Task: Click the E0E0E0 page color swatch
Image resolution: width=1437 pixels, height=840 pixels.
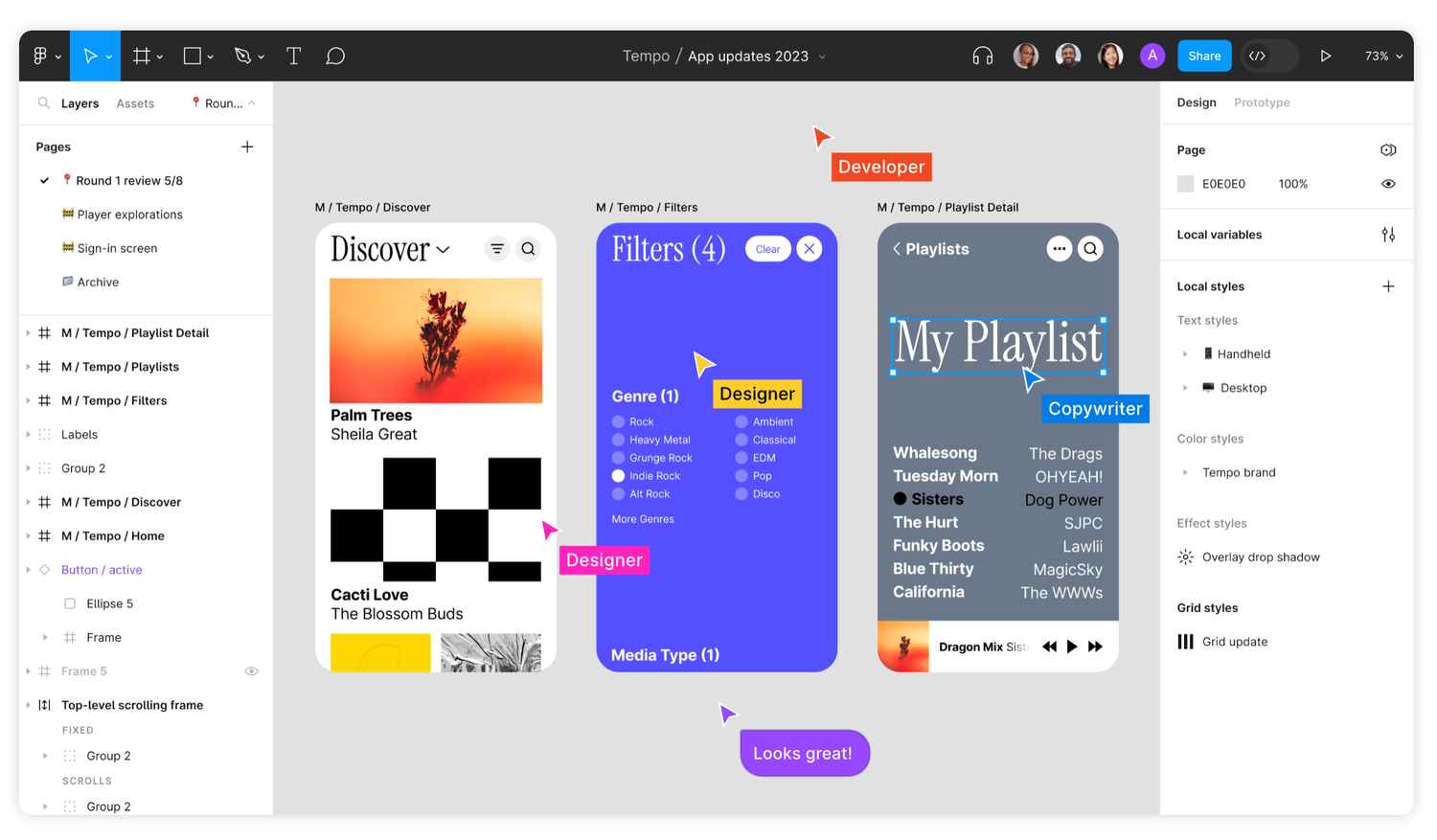Action: click(x=1185, y=183)
